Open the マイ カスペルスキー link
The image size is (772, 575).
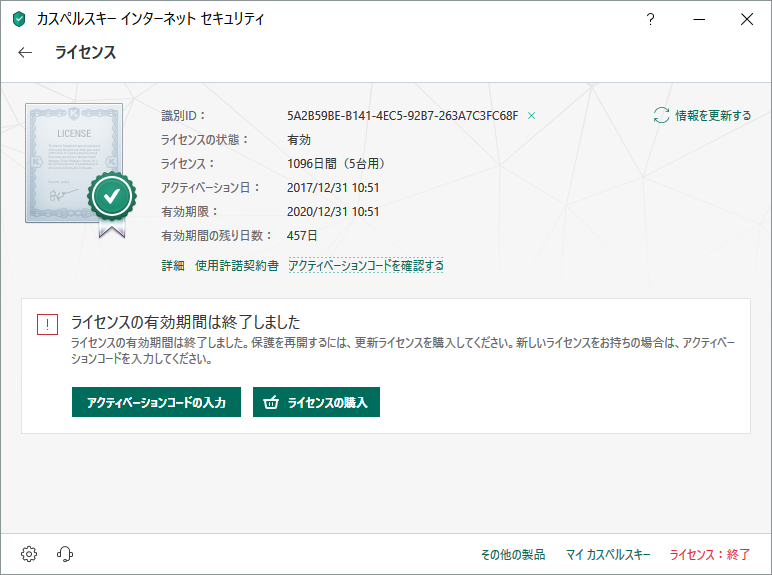pos(608,554)
